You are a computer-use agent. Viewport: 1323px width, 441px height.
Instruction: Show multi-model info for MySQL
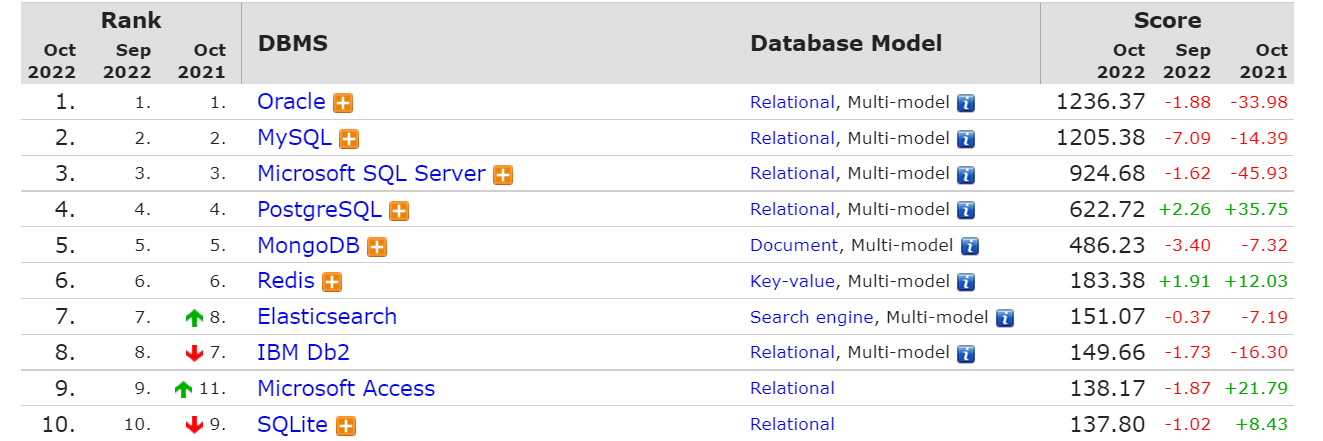point(966,139)
